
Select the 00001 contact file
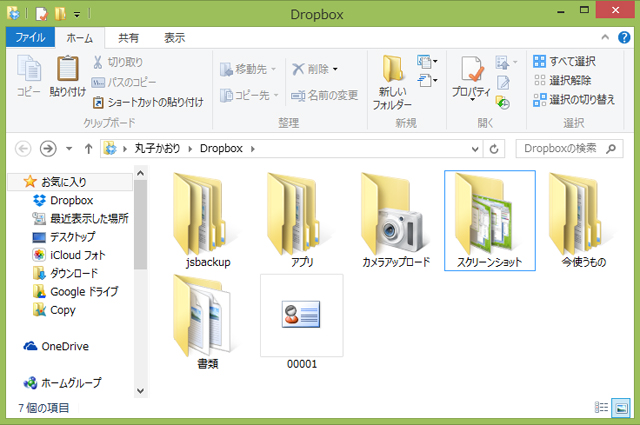pyautogui.click(x=302, y=323)
